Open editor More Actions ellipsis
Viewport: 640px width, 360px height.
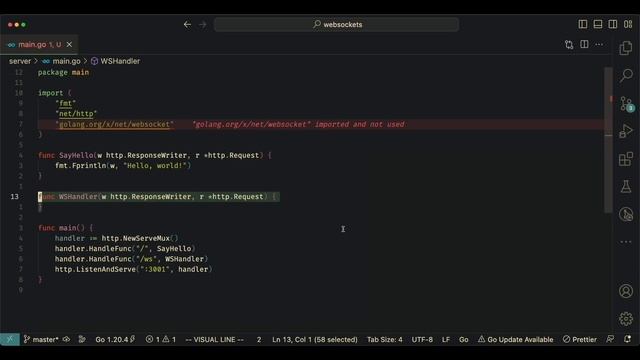point(599,44)
